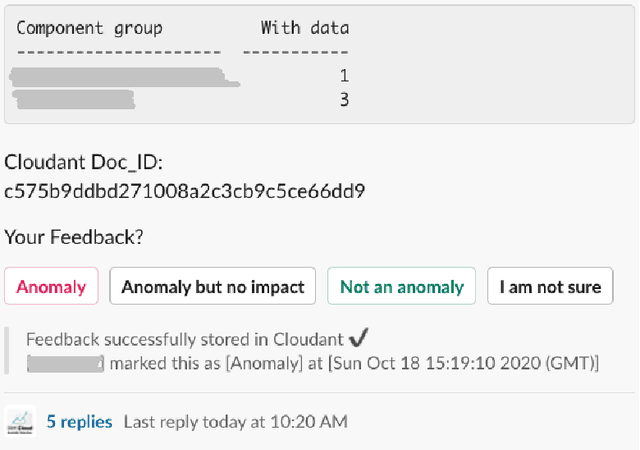The height and width of the screenshot is (450, 640).
Task: Click the value 3 in With data column
Action: [x=343, y=99]
